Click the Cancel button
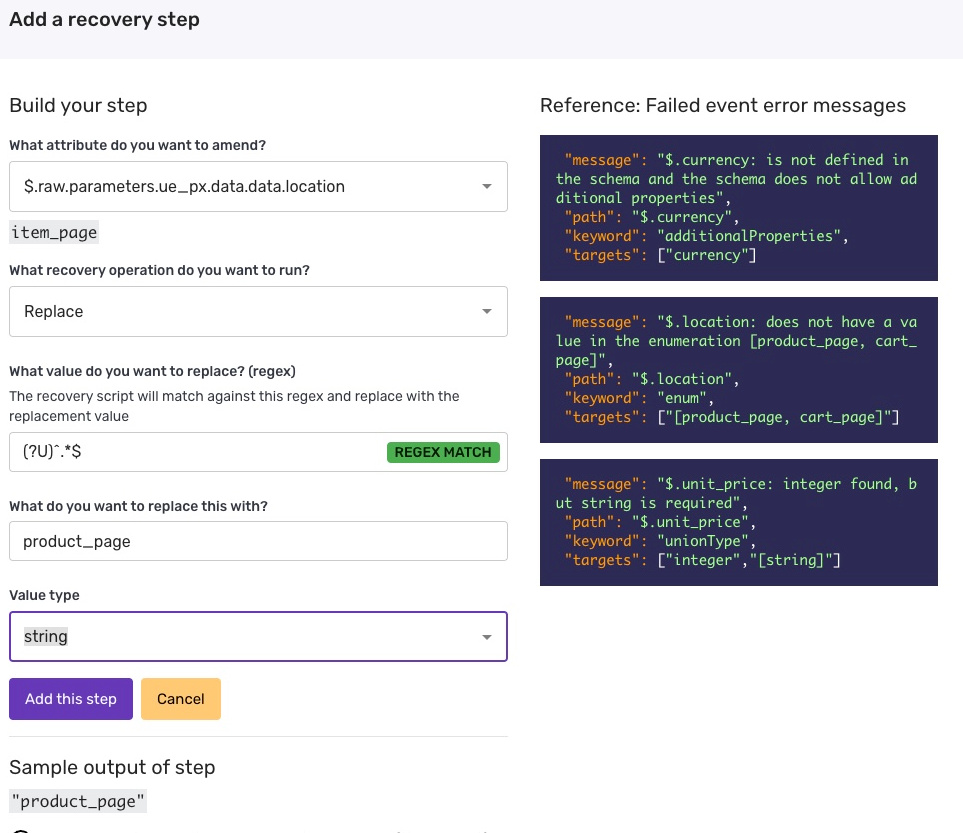This screenshot has height=833, width=963. [181, 699]
